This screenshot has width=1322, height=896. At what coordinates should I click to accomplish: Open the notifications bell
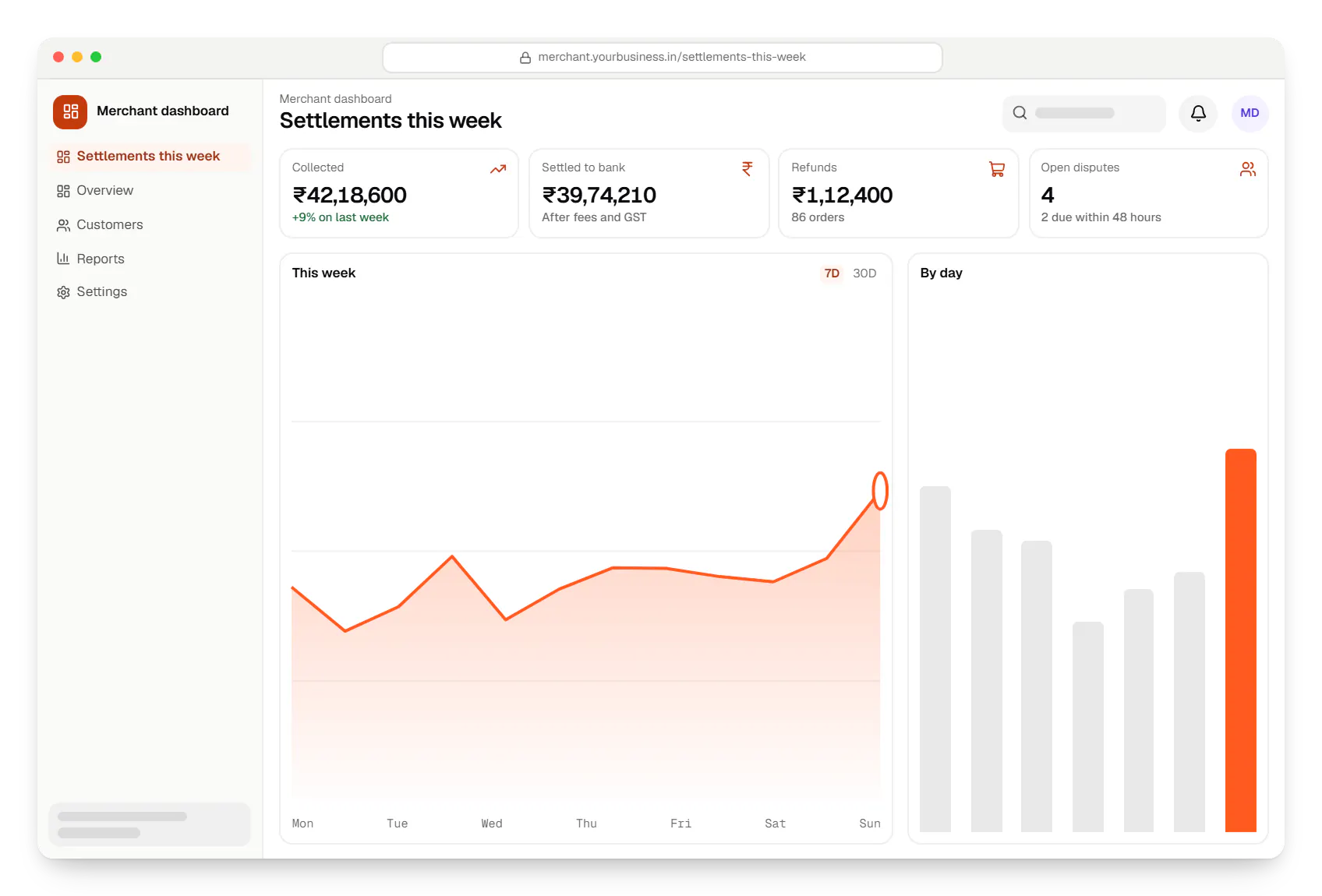click(1198, 113)
